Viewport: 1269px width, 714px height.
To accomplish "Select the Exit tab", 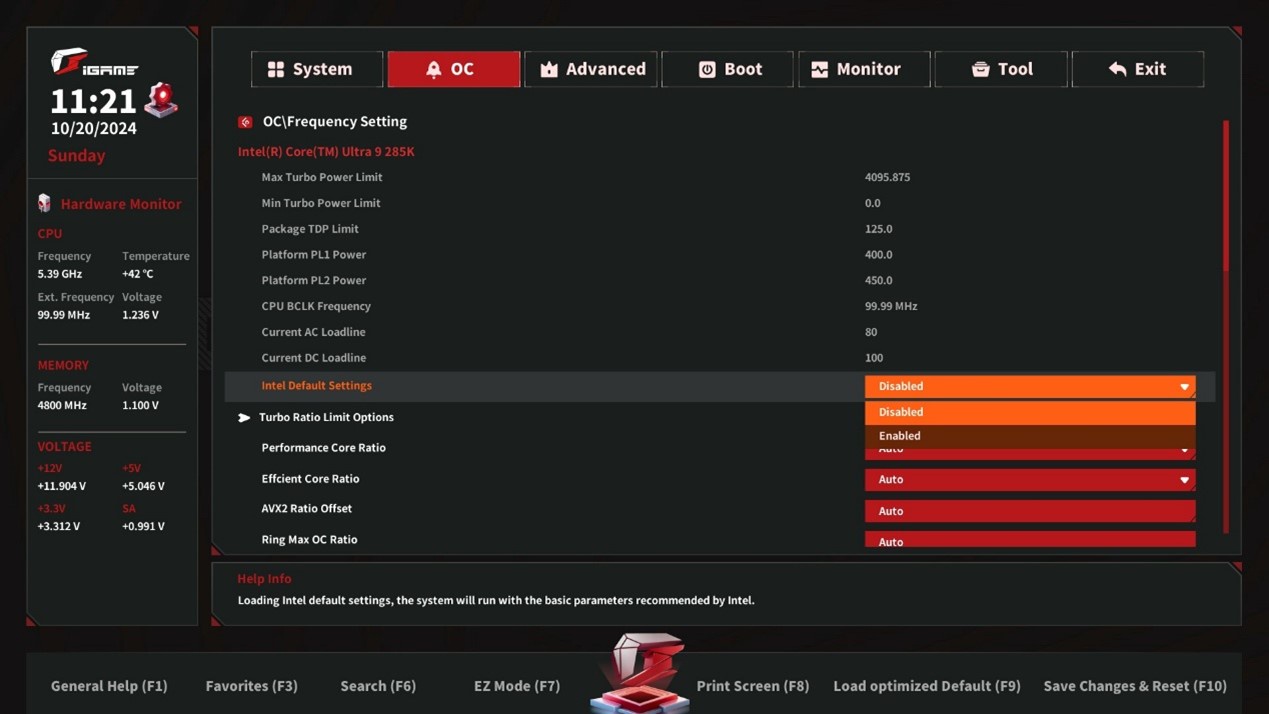I will point(1138,69).
